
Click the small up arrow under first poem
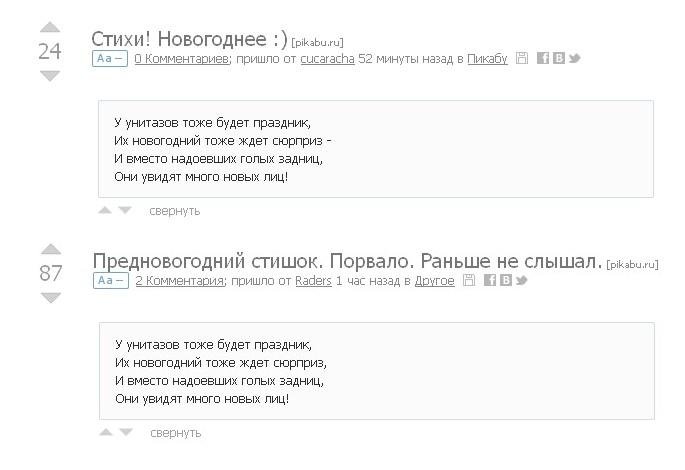105,210
